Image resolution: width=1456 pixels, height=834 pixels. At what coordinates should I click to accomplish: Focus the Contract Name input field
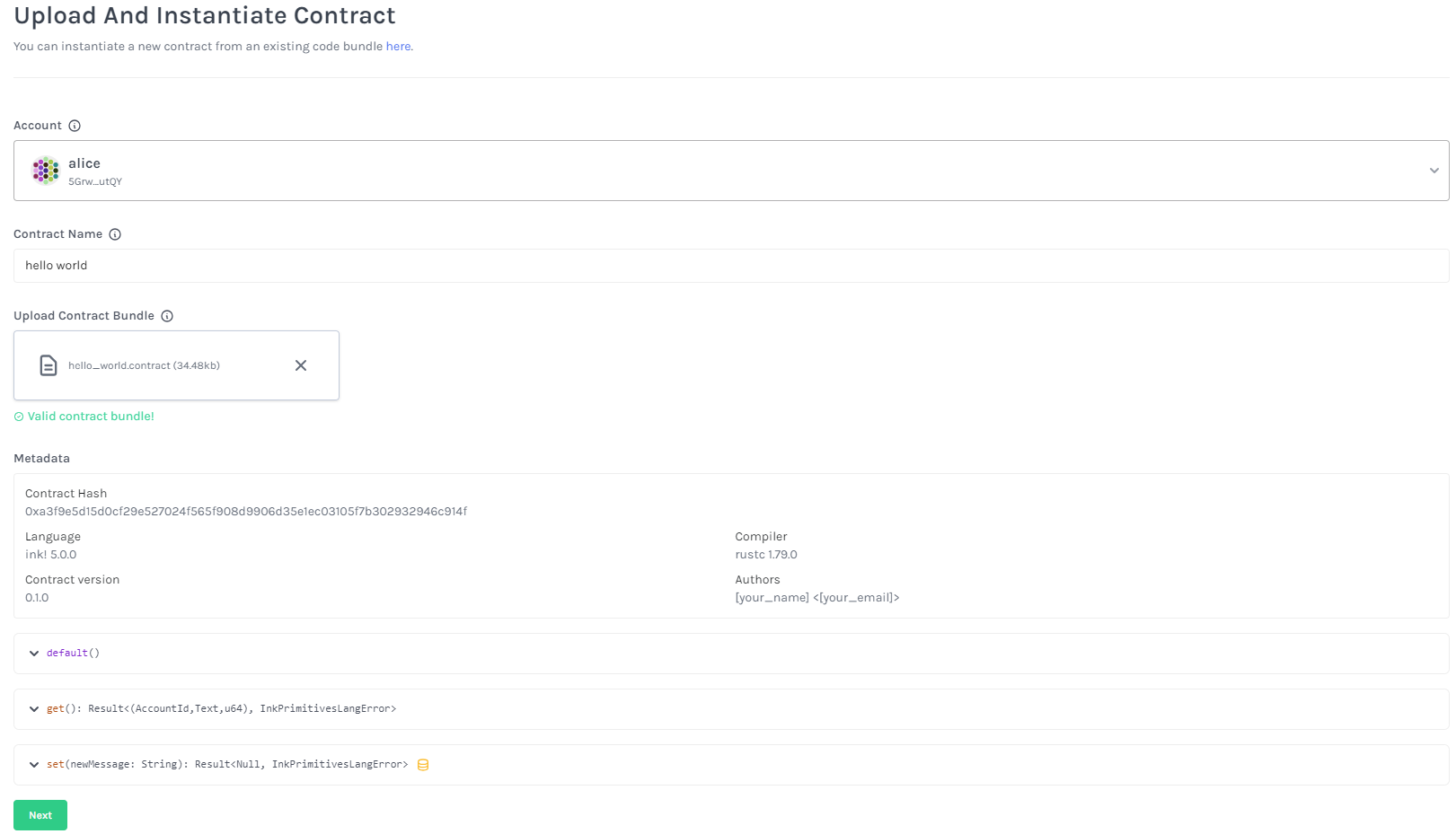(x=731, y=266)
